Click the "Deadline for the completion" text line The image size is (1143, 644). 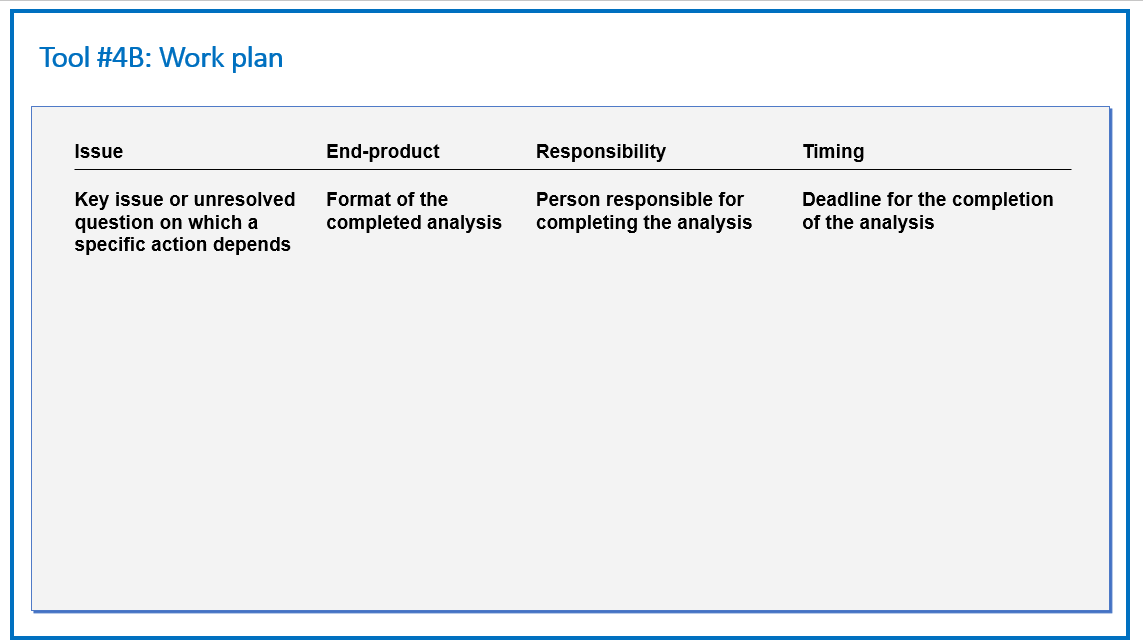pos(927,199)
